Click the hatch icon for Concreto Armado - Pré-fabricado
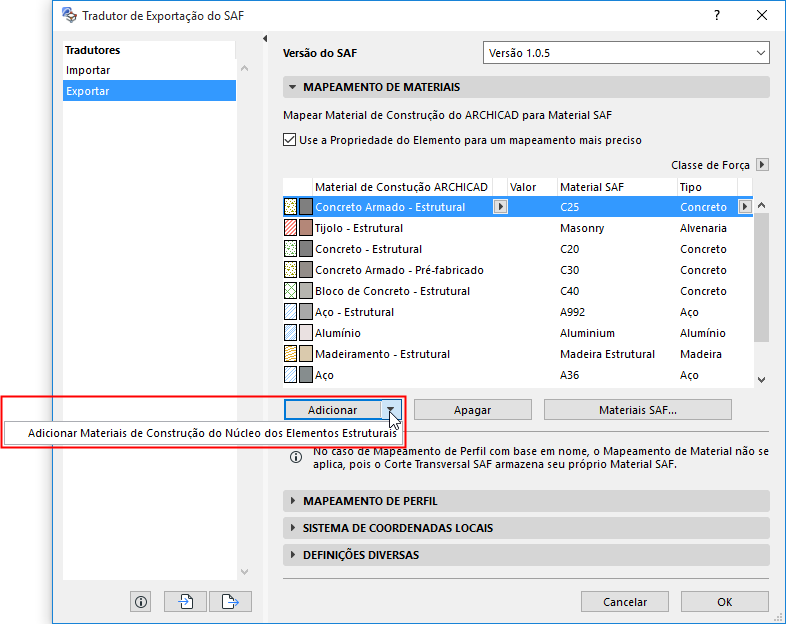Screen dimensions: 786x624 (290, 270)
